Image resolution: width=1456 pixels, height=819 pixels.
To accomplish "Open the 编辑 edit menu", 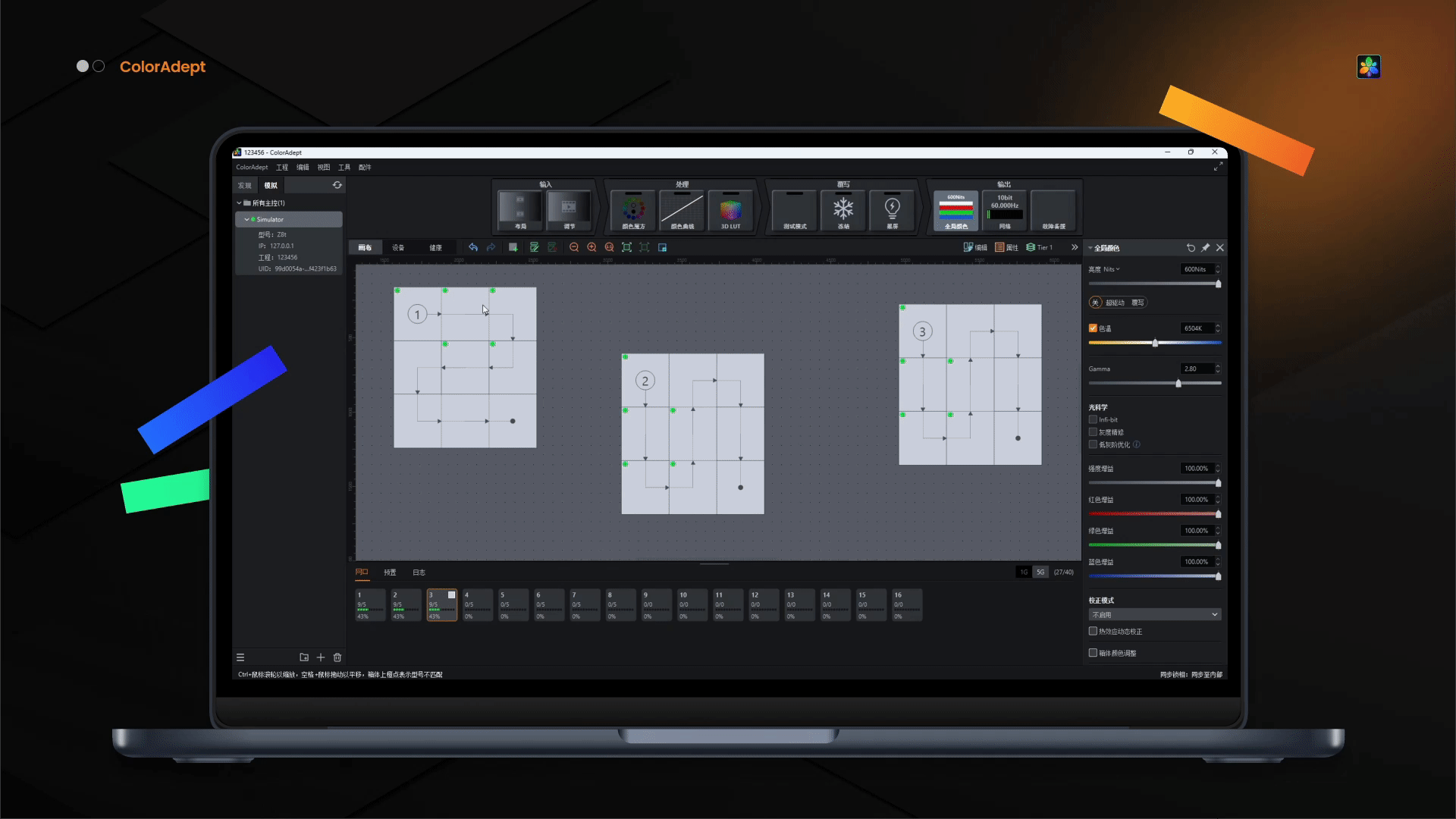I will point(303,167).
